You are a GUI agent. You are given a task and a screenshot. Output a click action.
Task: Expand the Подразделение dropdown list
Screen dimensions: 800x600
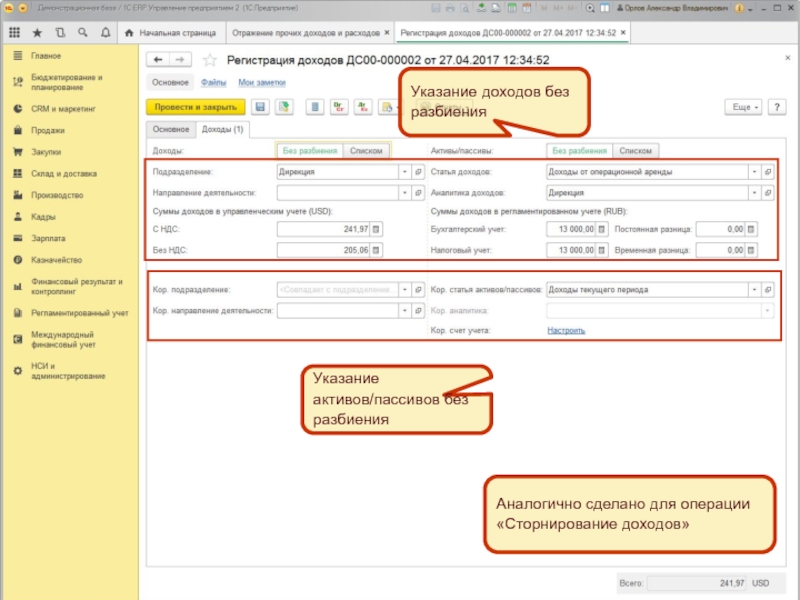pyautogui.click(x=404, y=171)
